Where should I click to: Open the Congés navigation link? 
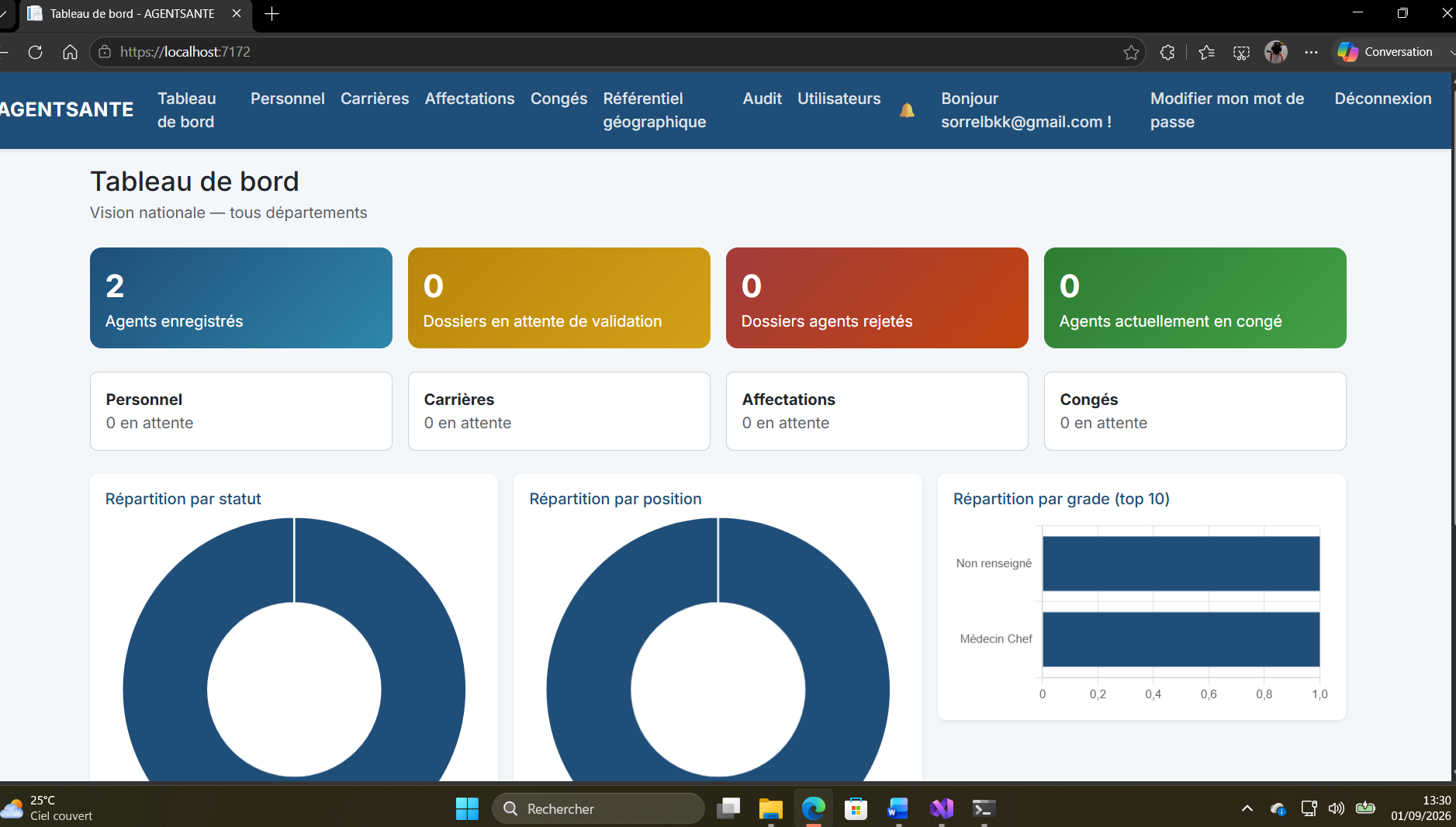click(559, 99)
